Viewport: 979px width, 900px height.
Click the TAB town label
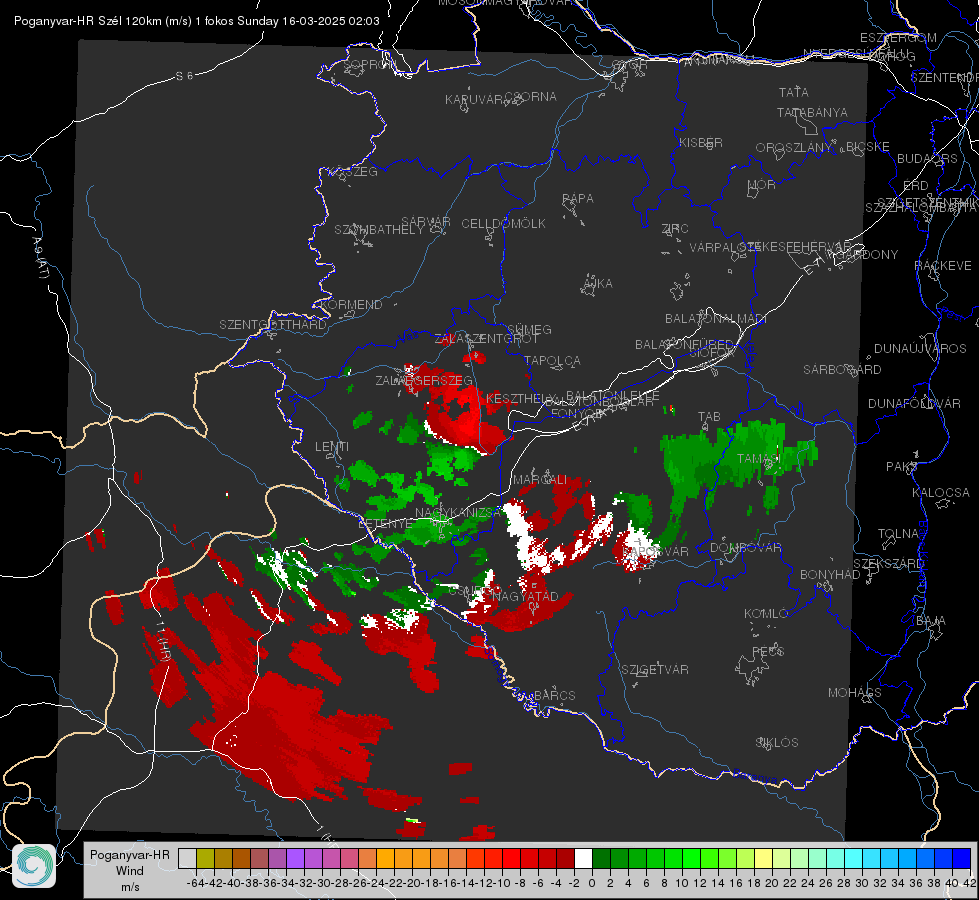pyautogui.click(x=709, y=417)
